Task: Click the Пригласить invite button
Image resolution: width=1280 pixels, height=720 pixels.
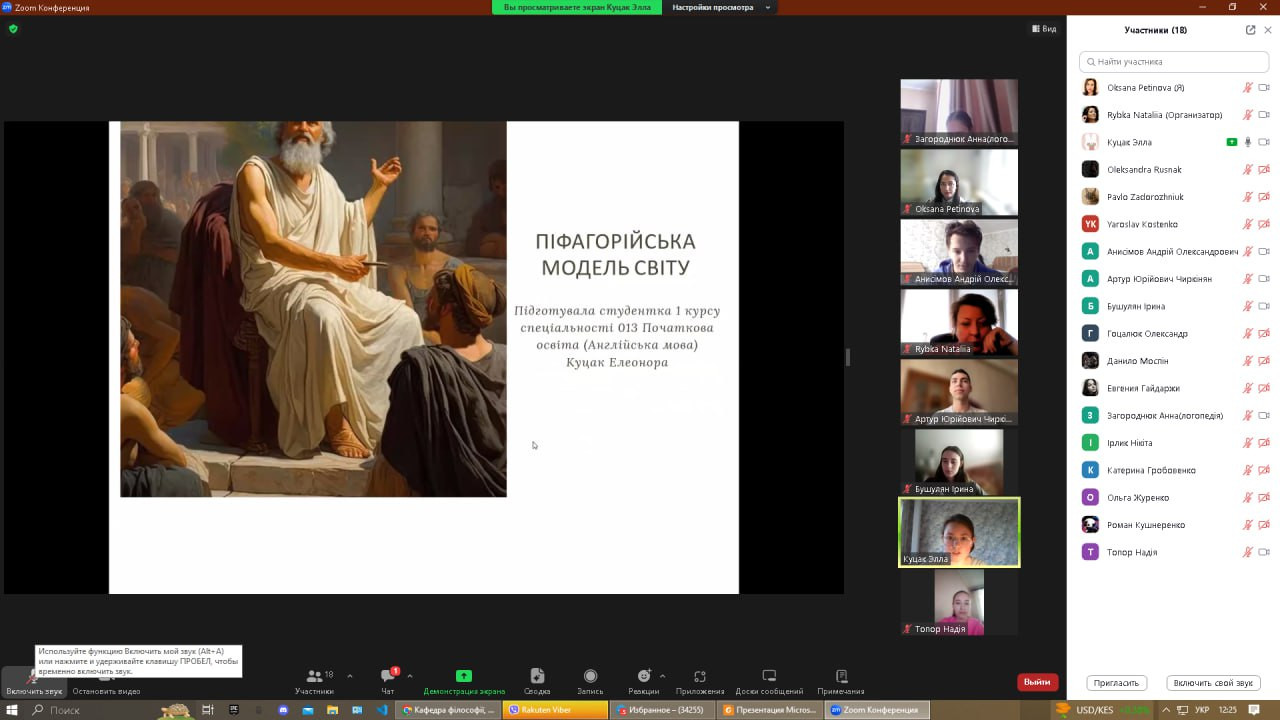Action: 1116,683
